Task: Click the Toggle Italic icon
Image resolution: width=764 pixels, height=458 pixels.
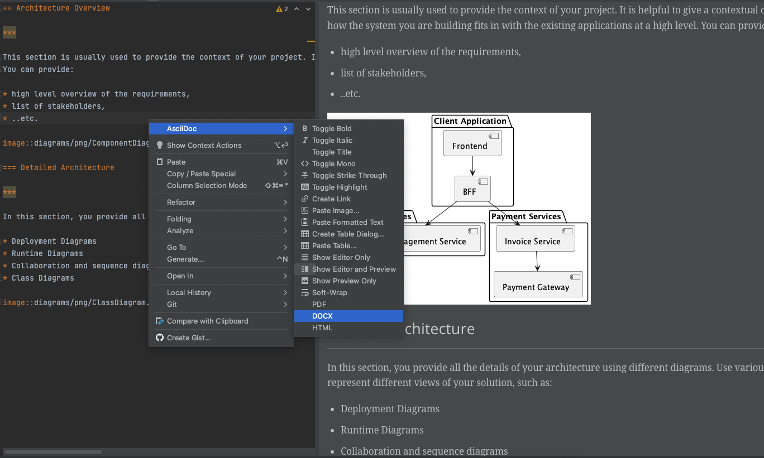Action: 305,140
